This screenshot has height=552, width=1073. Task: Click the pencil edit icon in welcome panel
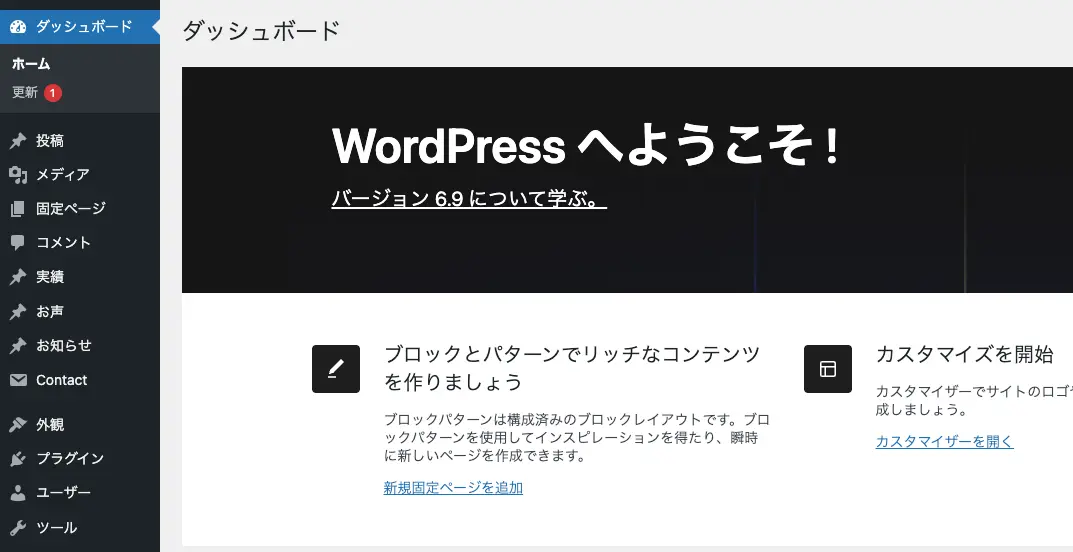click(x=336, y=369)
